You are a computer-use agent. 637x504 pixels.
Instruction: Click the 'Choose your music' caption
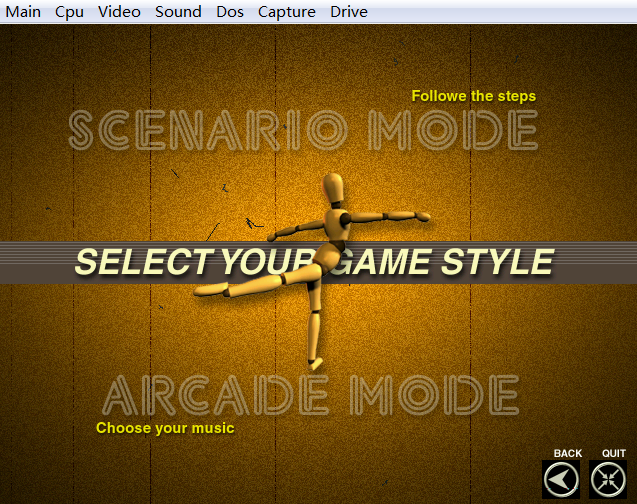(x=165, y=428)
